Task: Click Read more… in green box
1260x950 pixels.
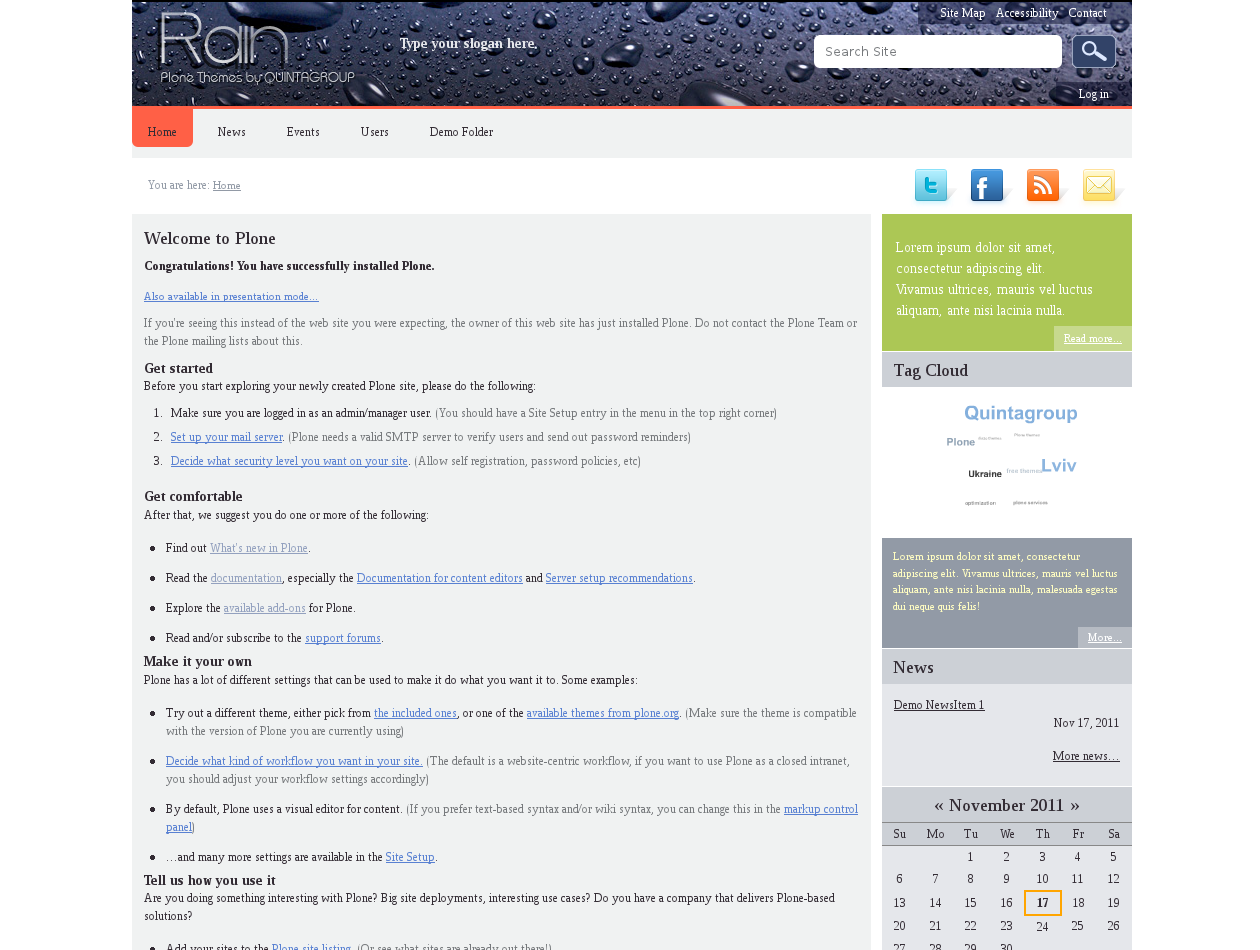Action: [1092, 339]
